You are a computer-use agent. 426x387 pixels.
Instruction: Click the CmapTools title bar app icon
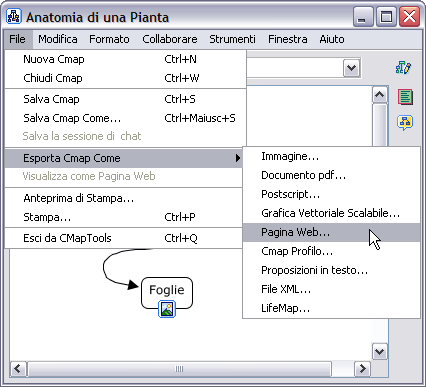(x=14, y=16)
